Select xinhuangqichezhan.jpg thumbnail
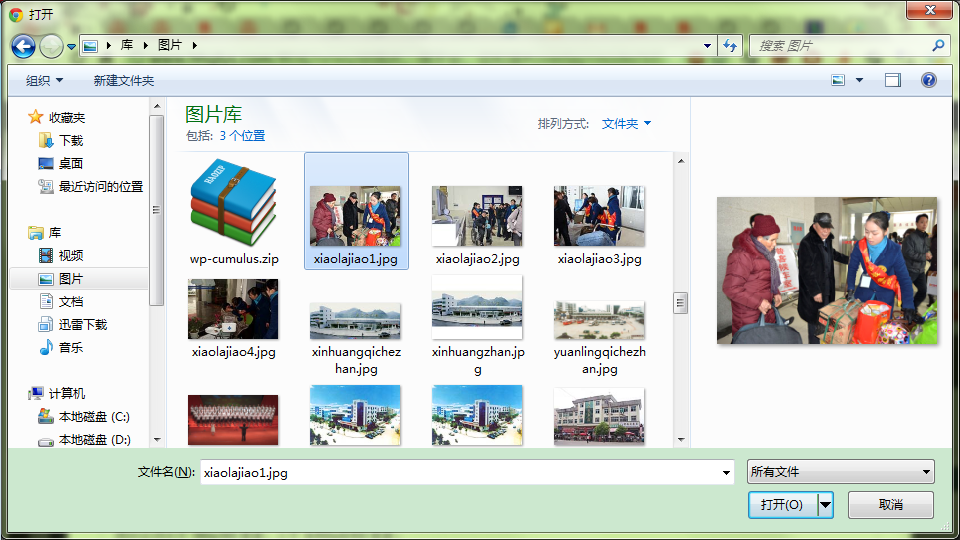 click(355, 321)
